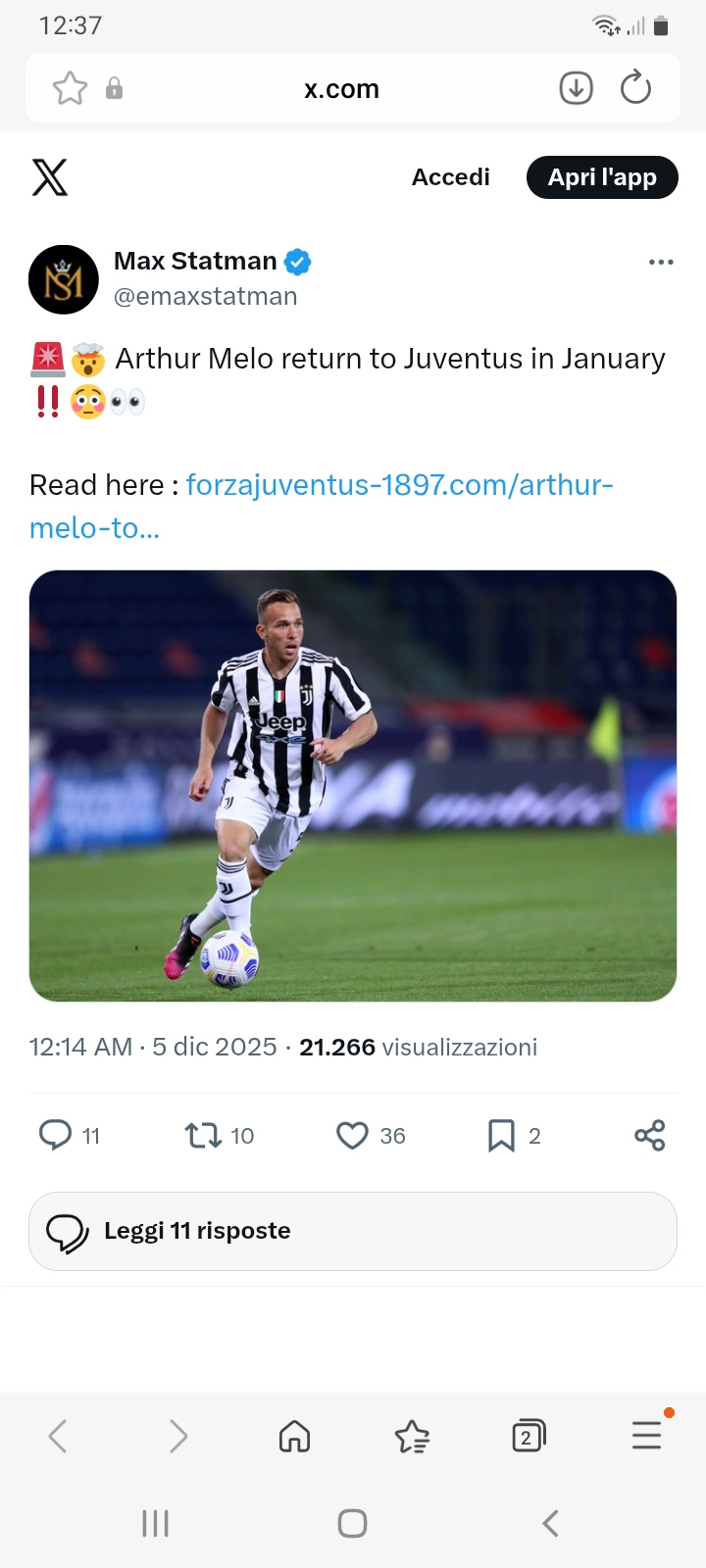Open Max Statman profile avatar
Image resolution: width=706 pixels, height=1568 pixels.
pos(64,279)
